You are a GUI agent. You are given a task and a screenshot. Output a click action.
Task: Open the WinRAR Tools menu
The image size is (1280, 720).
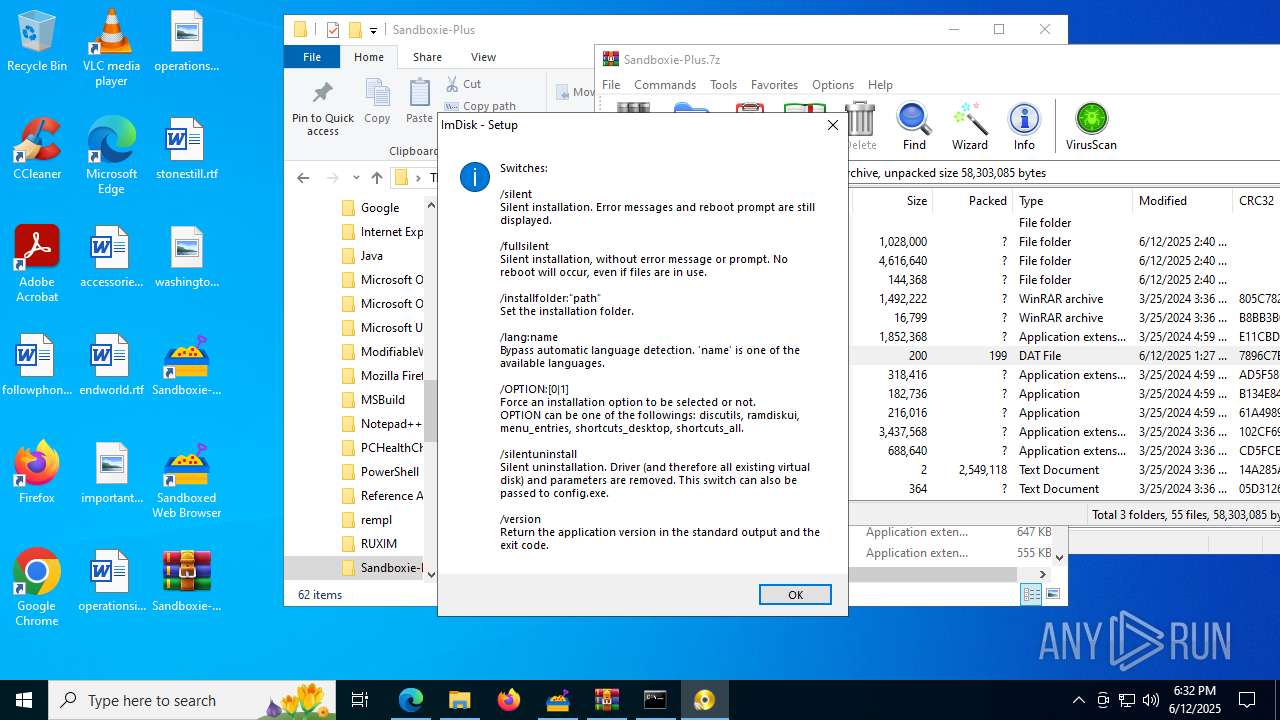coord(723,84)
